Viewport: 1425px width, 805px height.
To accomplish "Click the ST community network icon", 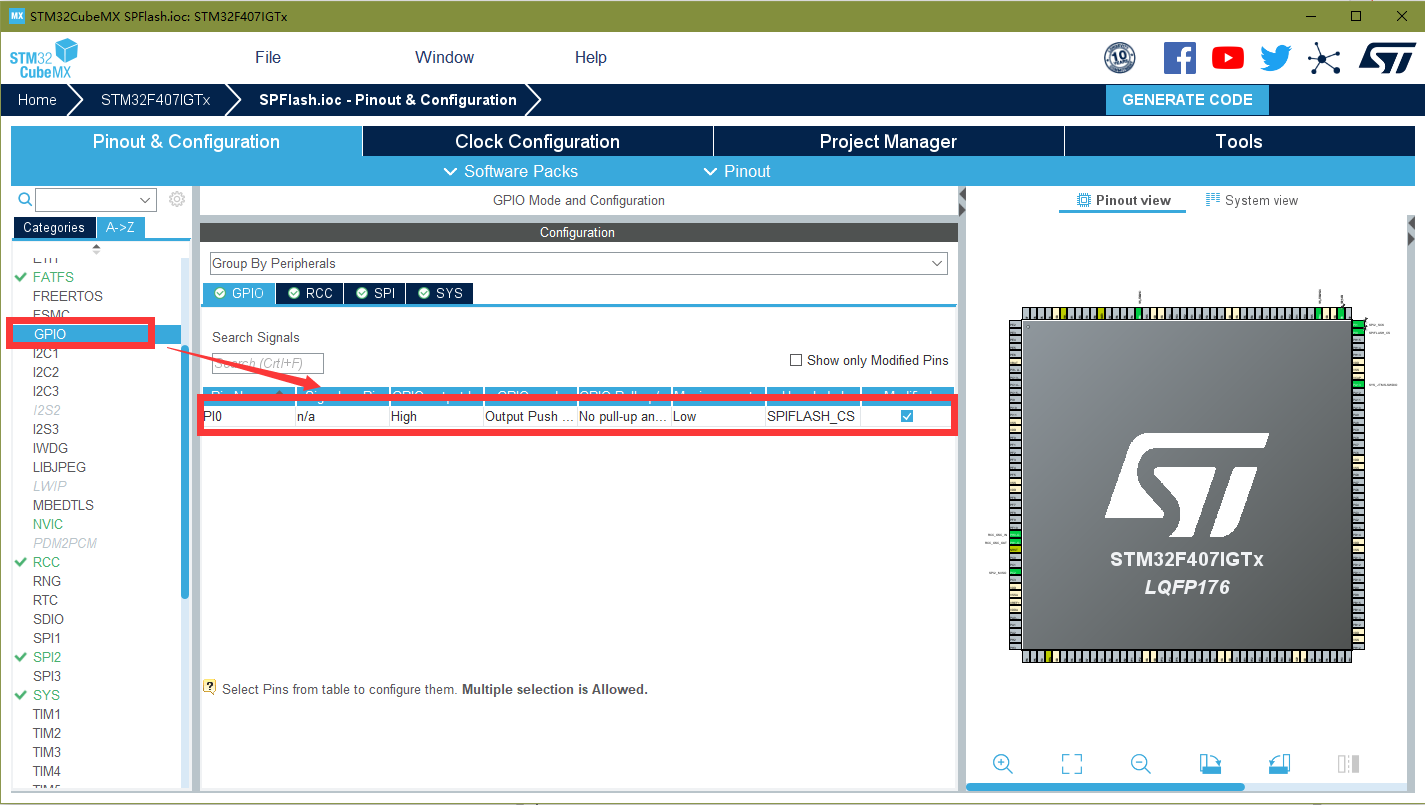I will click(1324, 59).
